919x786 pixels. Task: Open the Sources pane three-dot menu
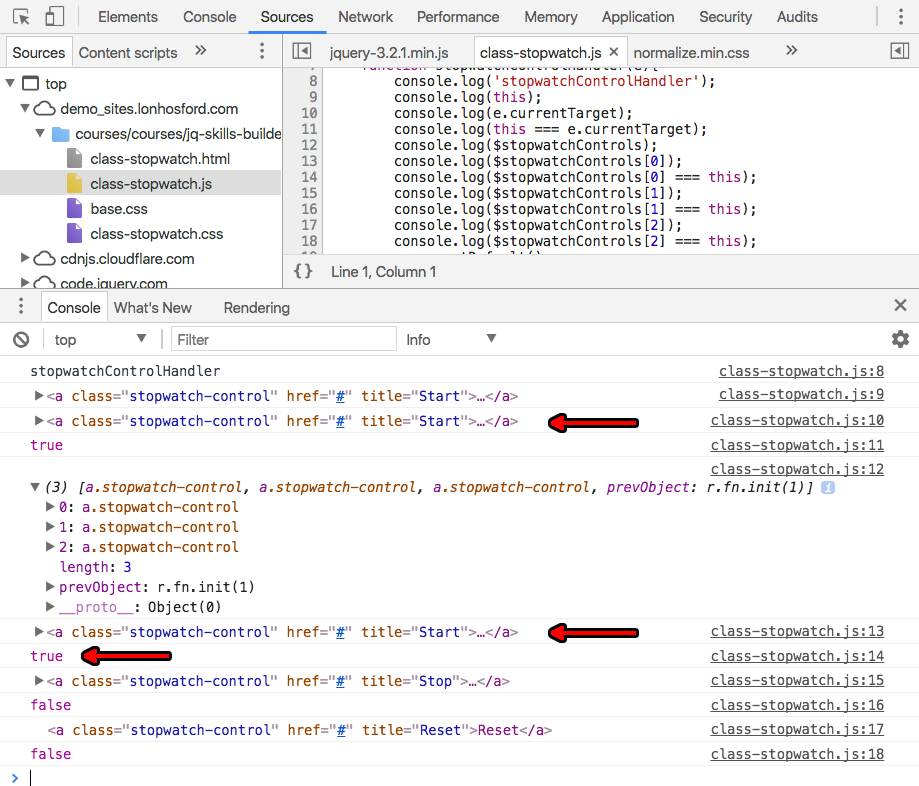coord(262,51)
